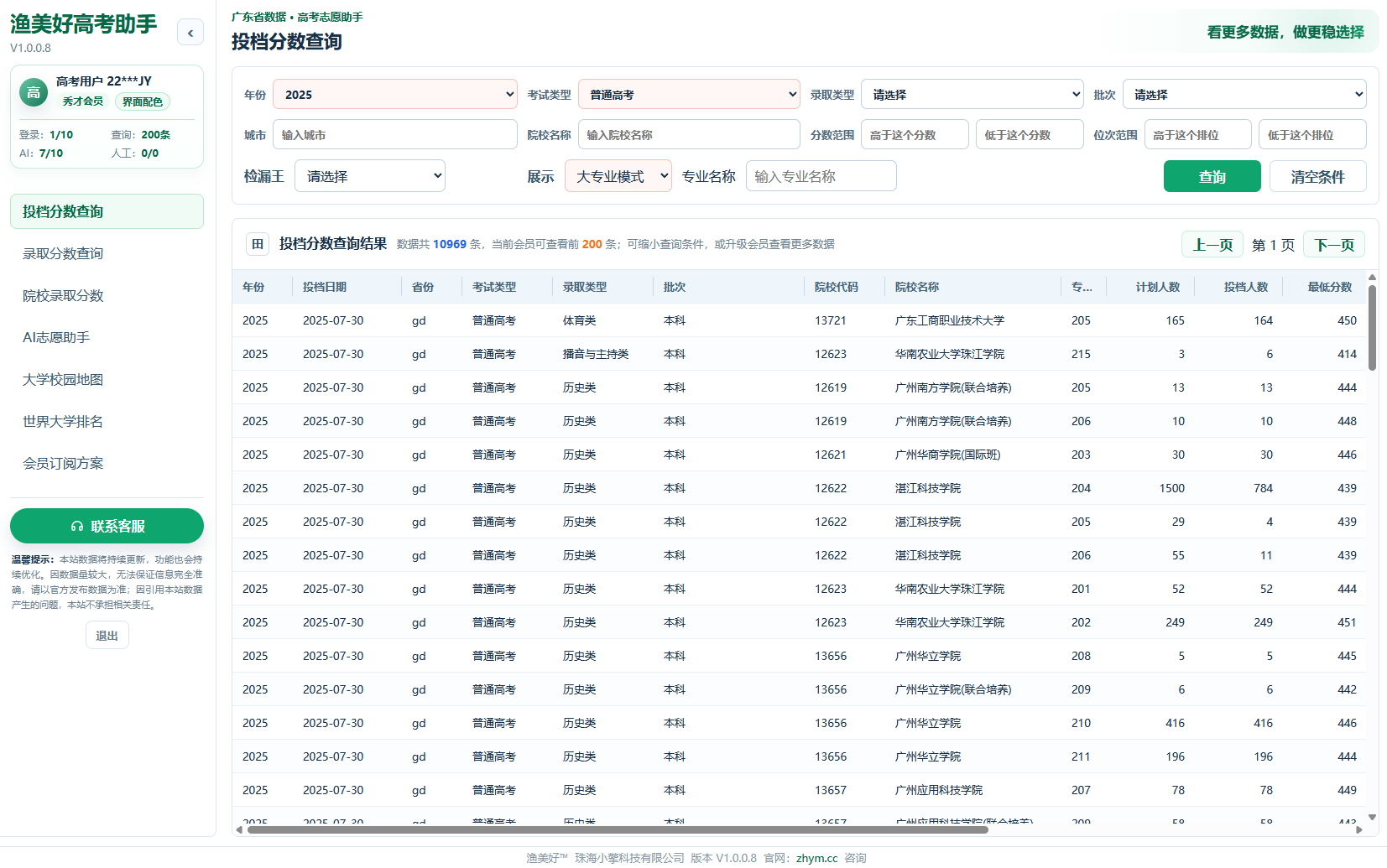Screen dimensions: 1387x868
Task: Open 院校录取分数 in the sidebar
Action: click(107, 295)
